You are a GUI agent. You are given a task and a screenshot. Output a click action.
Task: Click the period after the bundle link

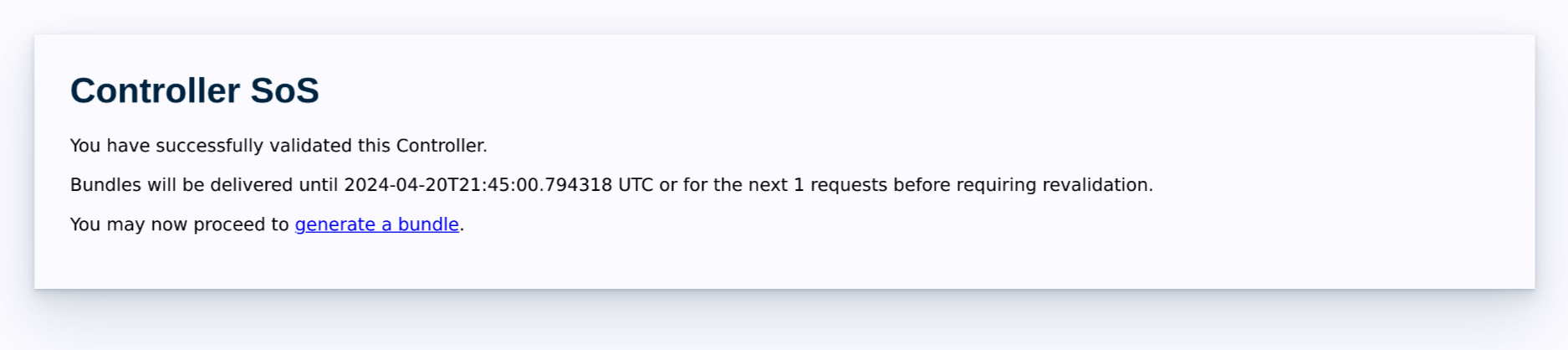point(462,224)
